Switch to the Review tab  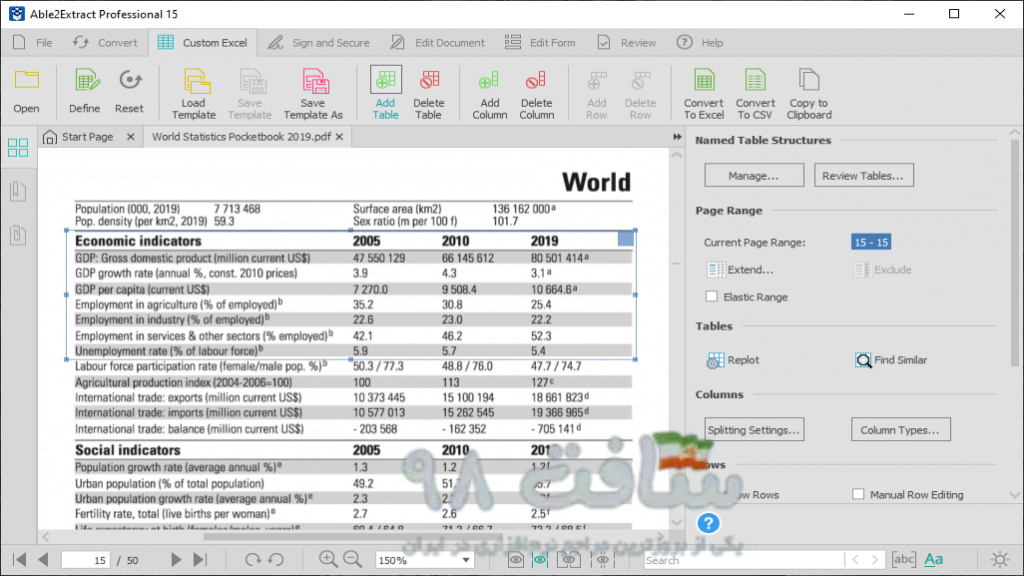[x=626, y=42]
